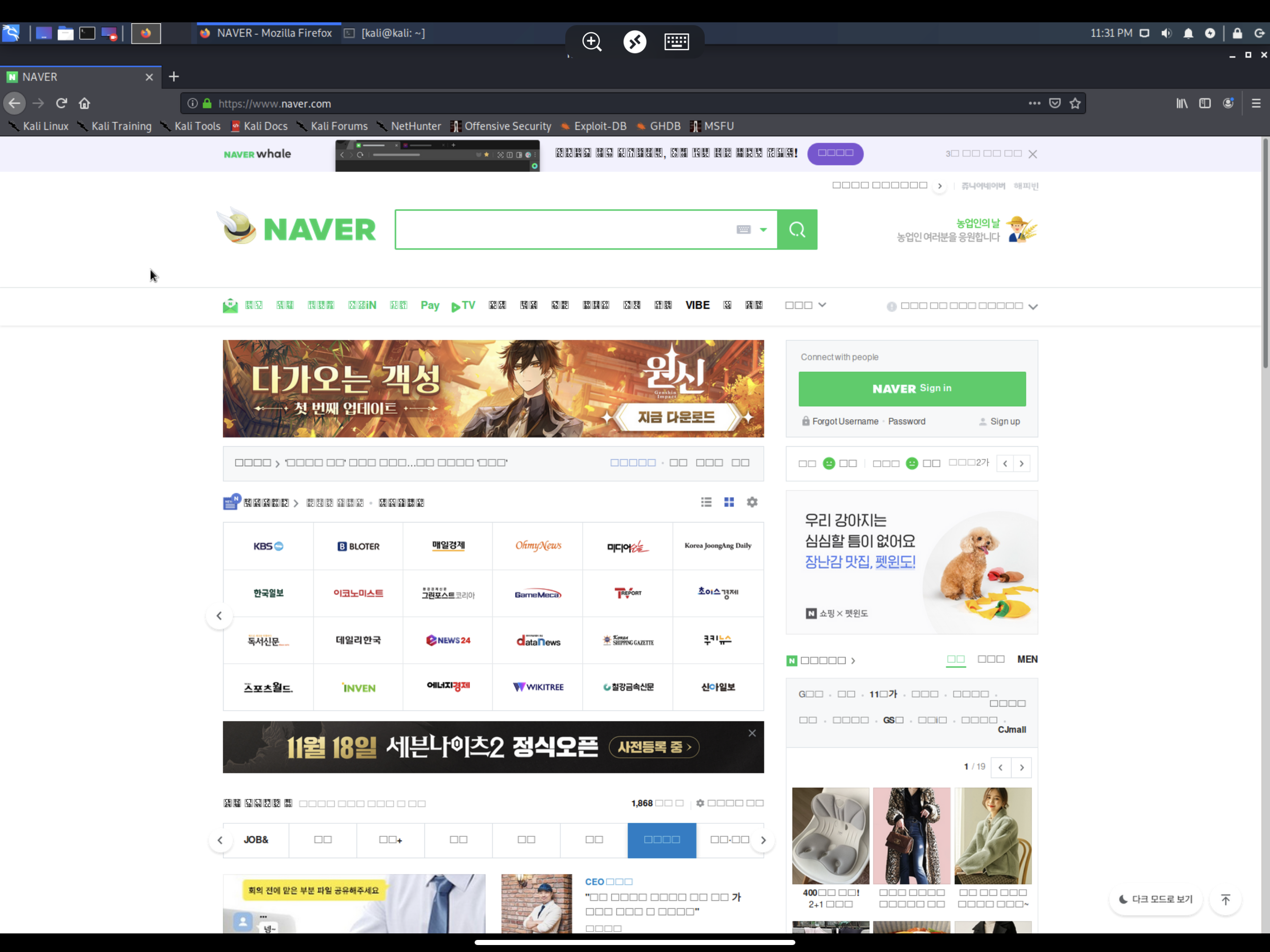Open the on-screen keyboard icon in search box
Viewport: 1270px width, 952px height.
click(x=743, y=230)
